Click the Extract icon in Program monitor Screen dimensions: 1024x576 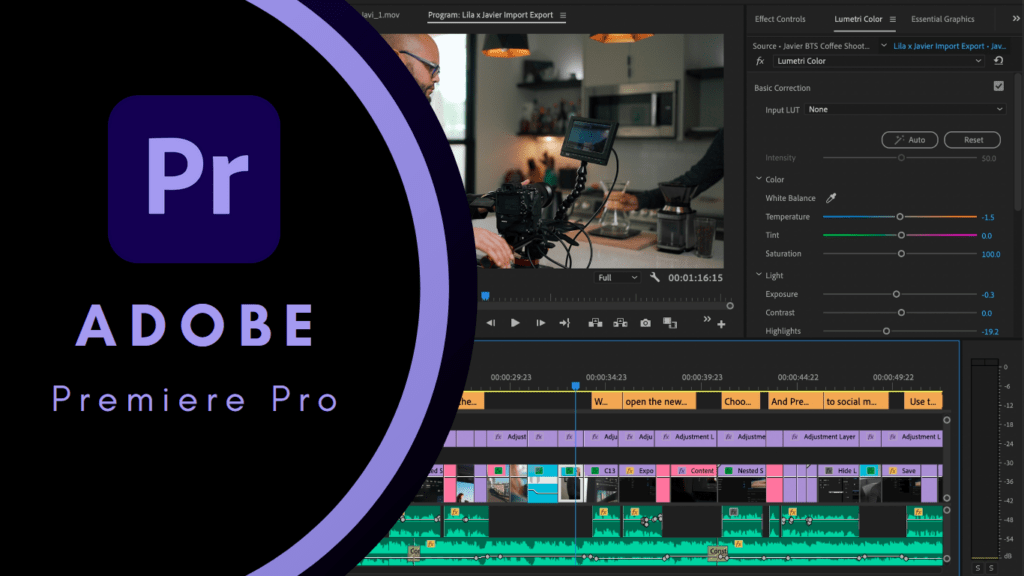coord(620,323)
